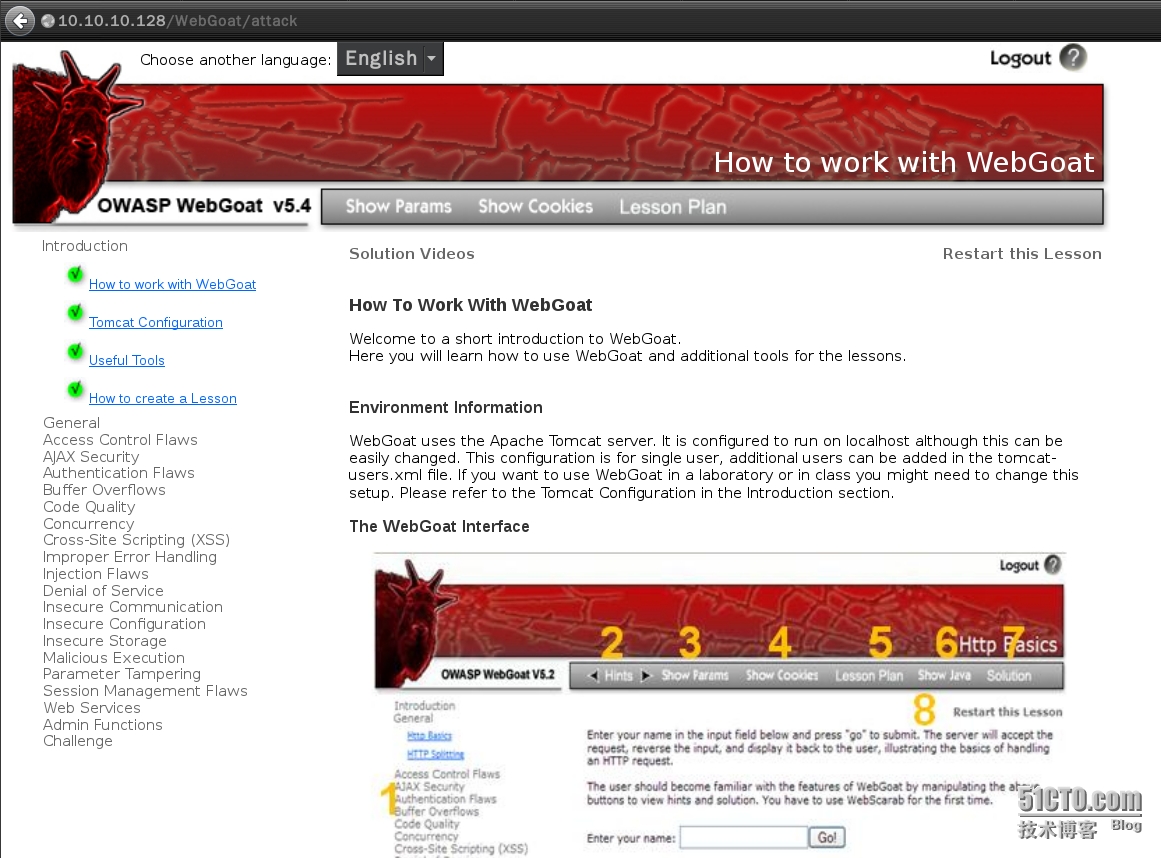The height and width of the screenshot is (858, 1161).
Task: Expand Access Control Flaws category
Action: coord(120,440)
